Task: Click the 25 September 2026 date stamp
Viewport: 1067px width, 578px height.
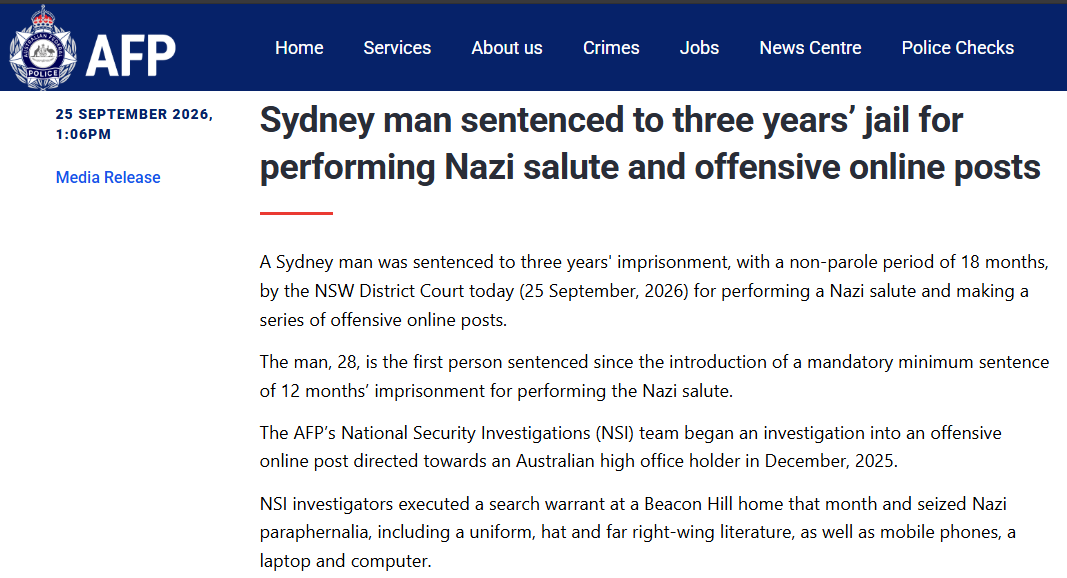Action: [134, 114]
